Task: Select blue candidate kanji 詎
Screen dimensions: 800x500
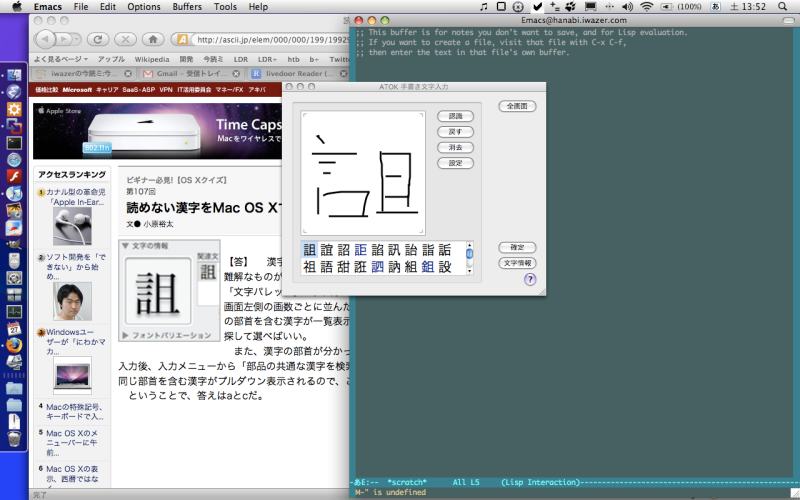Action: [x=360, y=250]
